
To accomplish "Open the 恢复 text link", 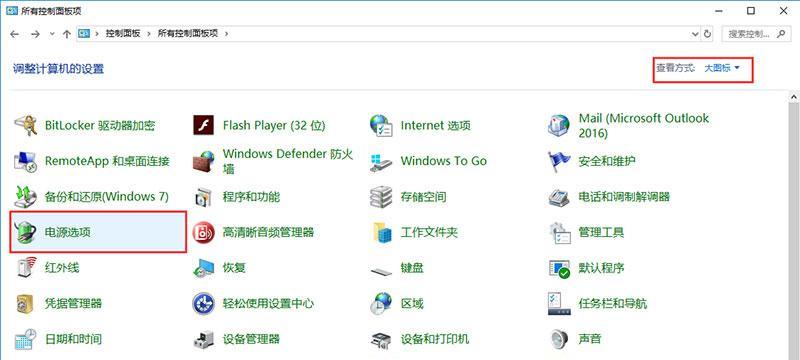I will (x=234, y=268).
